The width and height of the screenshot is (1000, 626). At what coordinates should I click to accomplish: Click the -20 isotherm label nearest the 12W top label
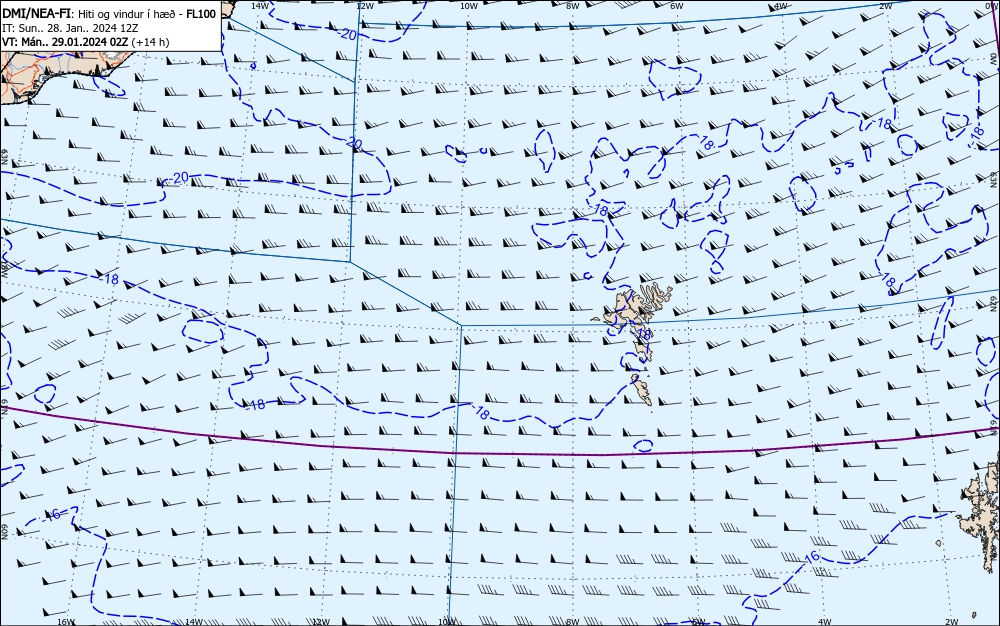347,34
